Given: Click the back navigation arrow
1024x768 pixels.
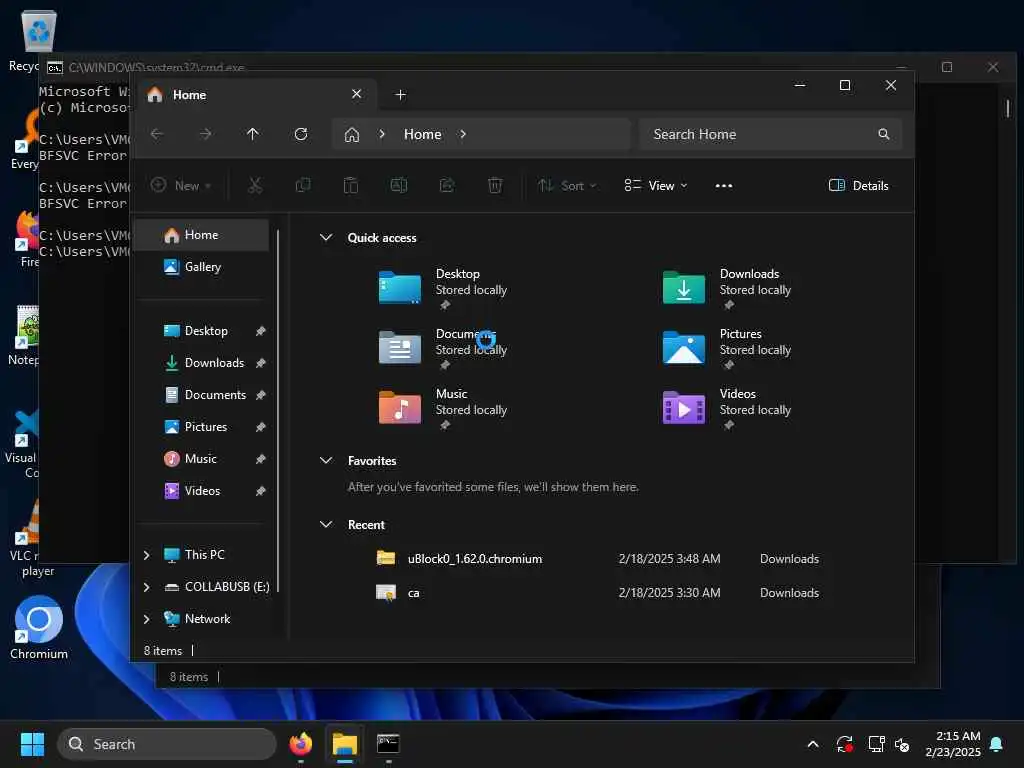Looking at the screenshot, I should (x=157, y=134).
